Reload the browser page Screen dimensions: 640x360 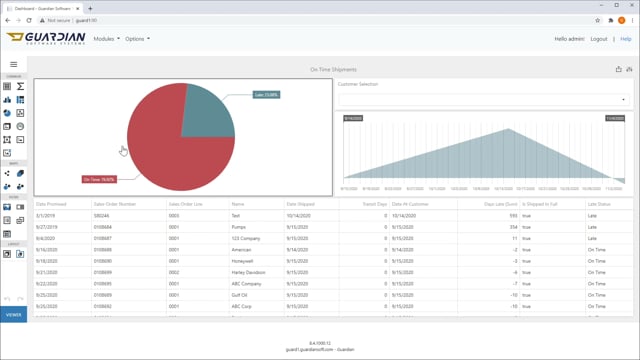click(29, 20)
